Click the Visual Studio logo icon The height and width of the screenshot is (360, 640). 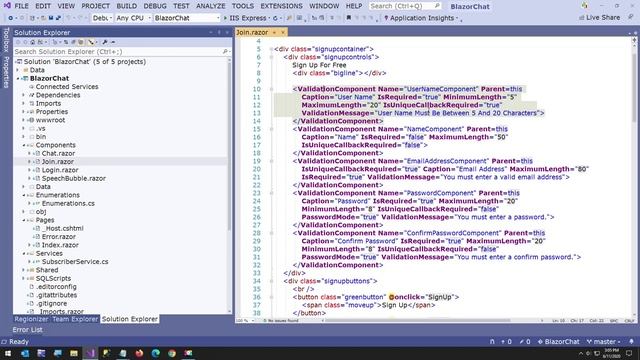click(7, 6)
